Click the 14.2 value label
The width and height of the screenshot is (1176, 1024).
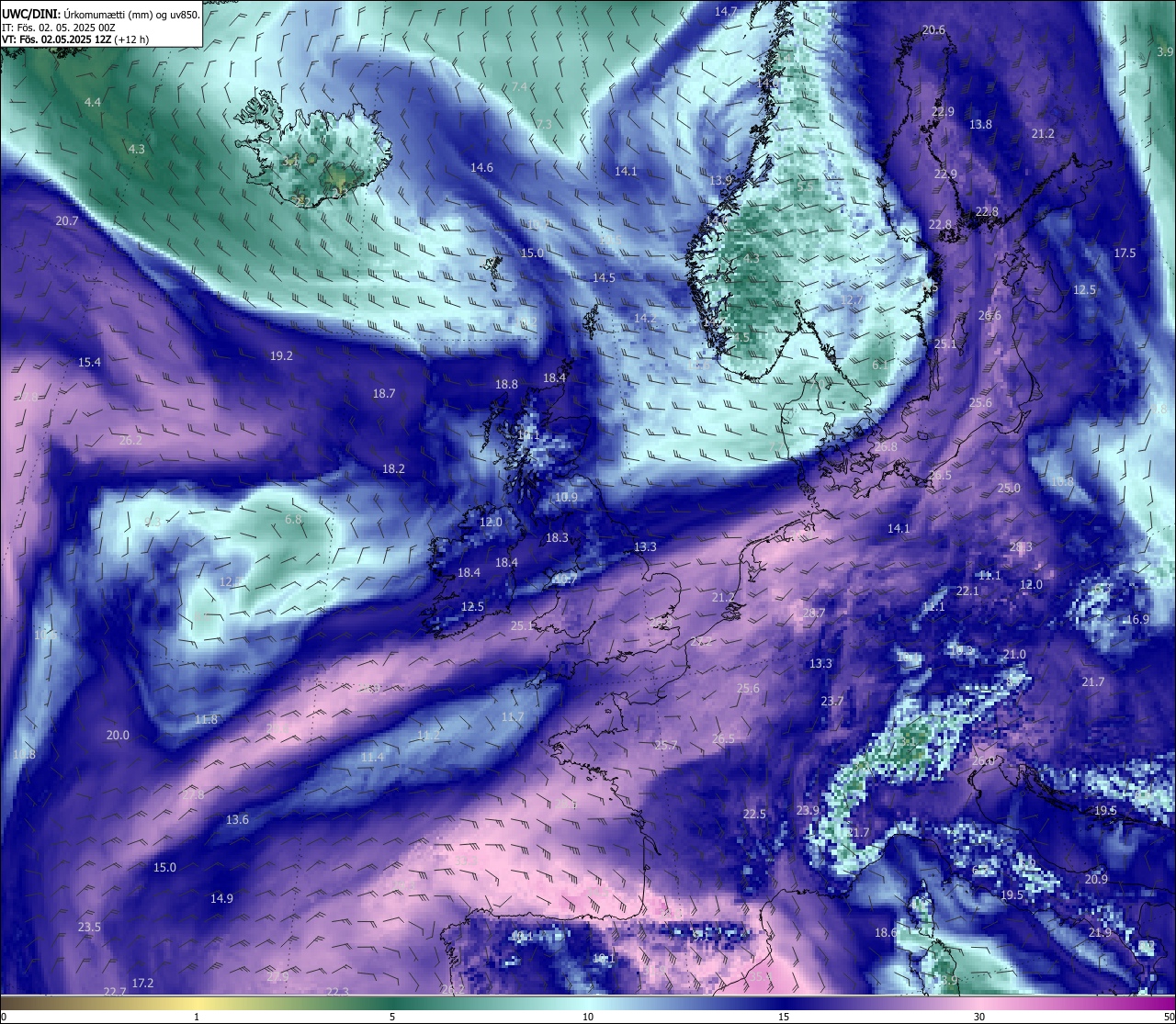645,318
